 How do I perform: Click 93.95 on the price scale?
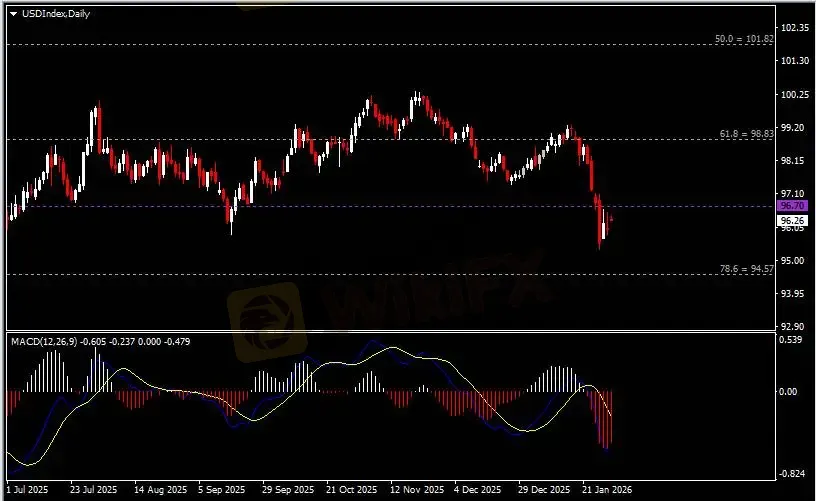point(793,293)
